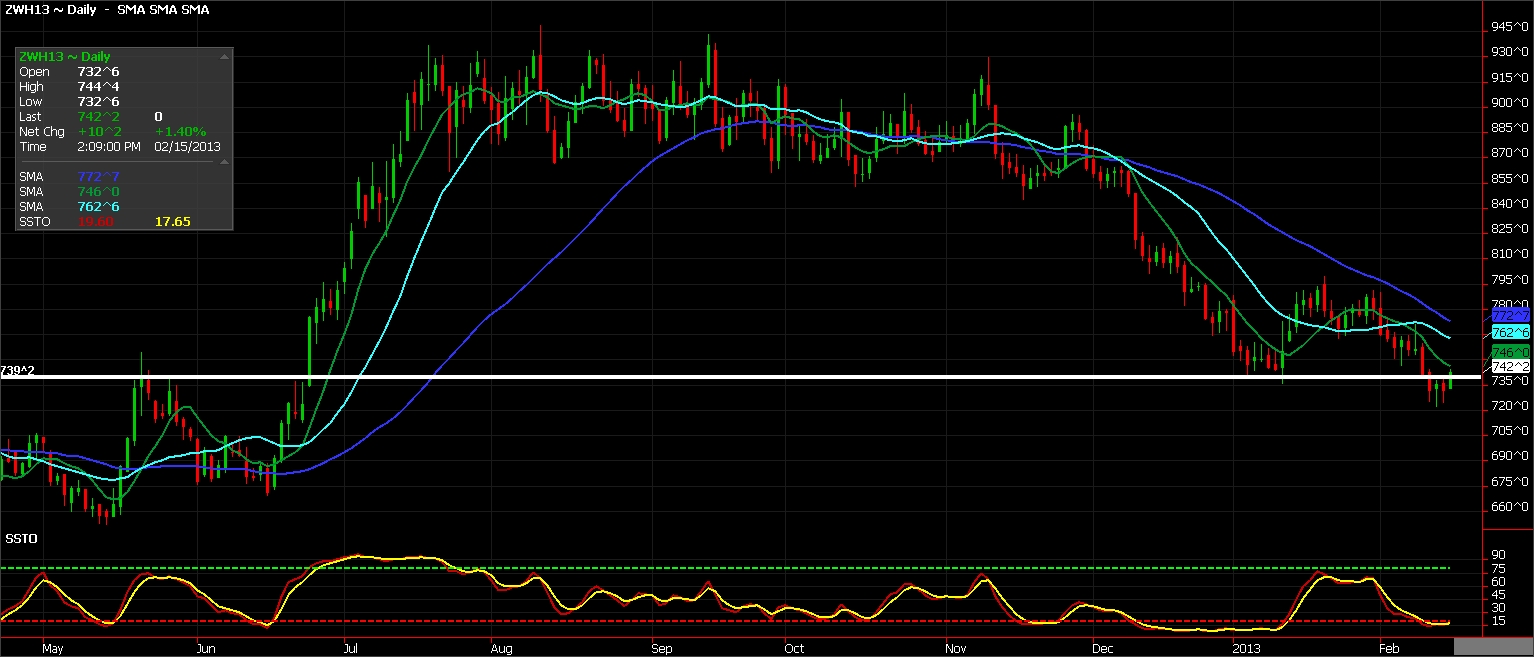Select the white horizontal price line

[740, 376]
